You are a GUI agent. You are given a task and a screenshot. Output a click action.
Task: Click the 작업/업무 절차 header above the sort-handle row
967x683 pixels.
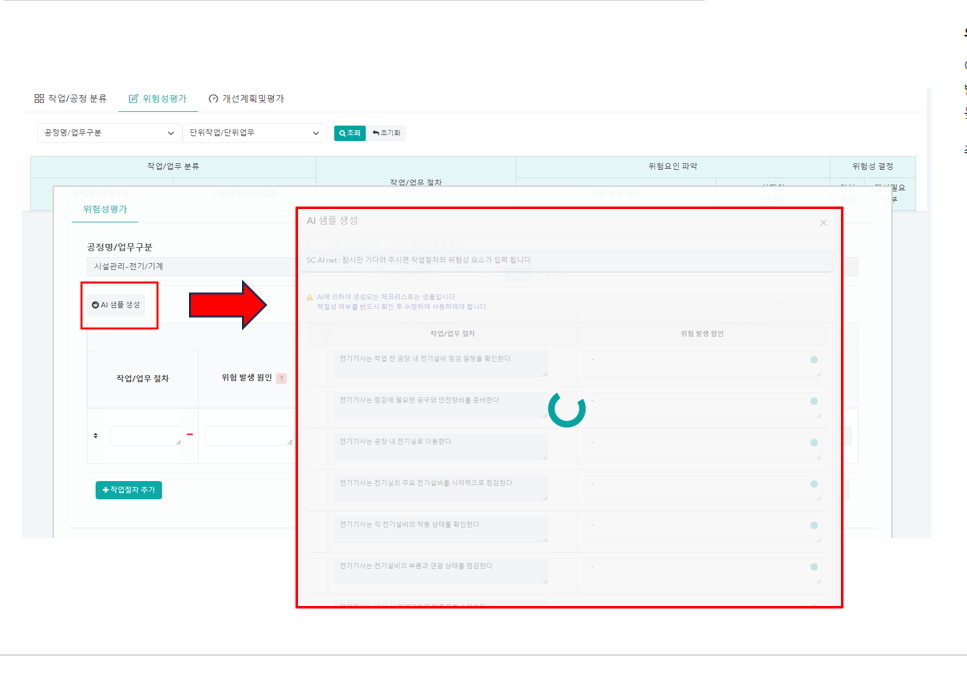point(142,378)
